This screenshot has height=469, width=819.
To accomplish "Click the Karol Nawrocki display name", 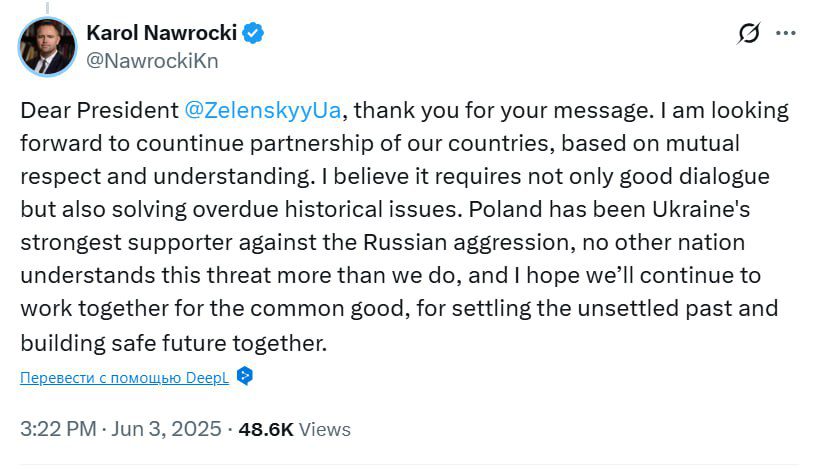I will pyautogui.click(x=161, y=33).
